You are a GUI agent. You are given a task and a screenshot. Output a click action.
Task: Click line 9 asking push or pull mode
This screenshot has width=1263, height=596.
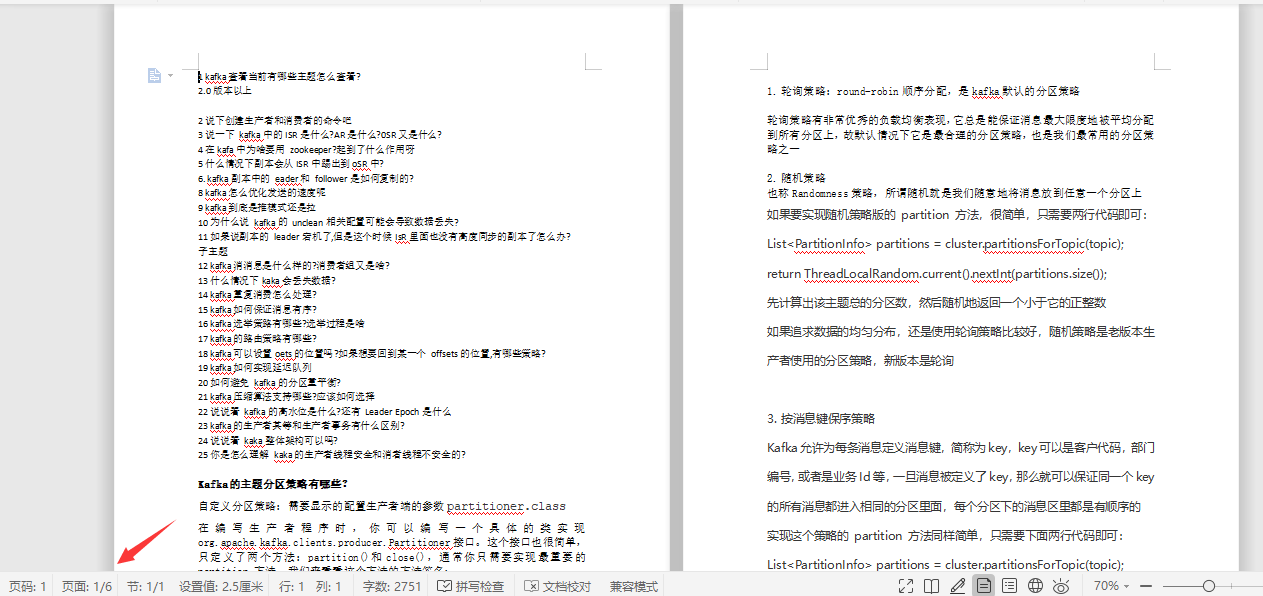256,207
